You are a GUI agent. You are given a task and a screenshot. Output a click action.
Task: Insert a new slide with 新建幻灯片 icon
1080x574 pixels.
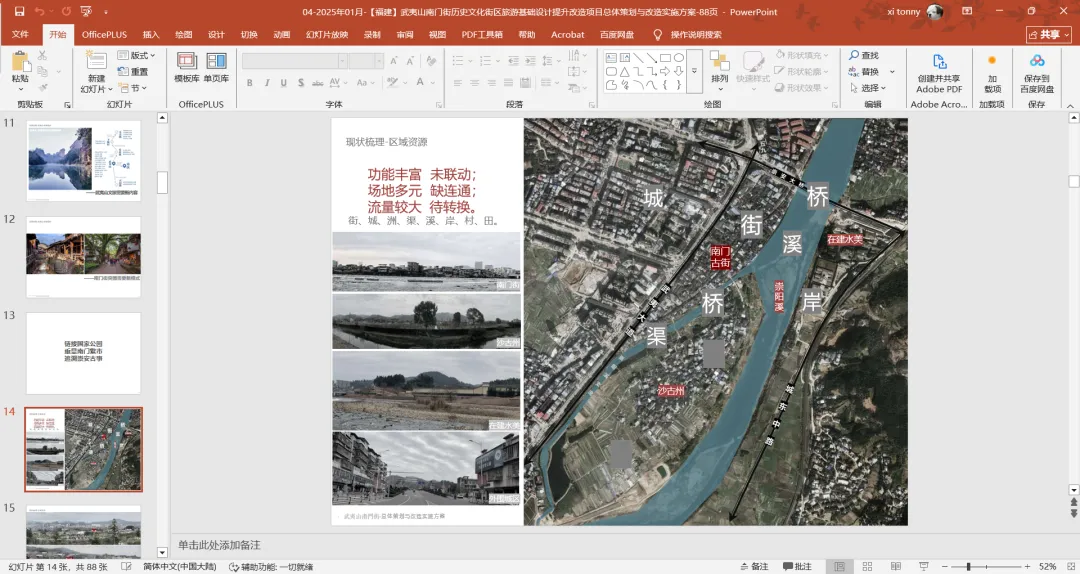96,66
